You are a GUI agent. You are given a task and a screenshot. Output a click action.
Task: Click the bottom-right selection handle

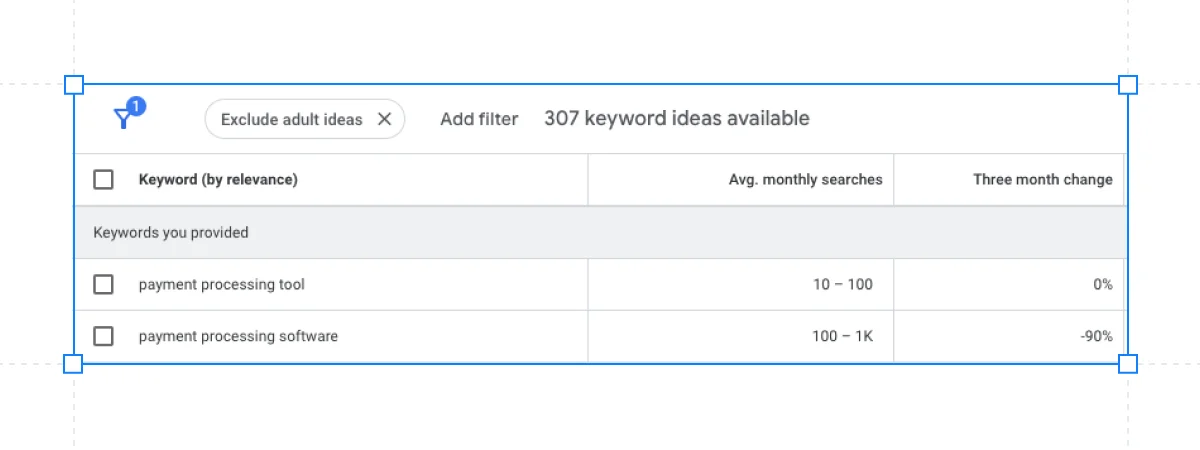pyautogui.click(x=1127, y=363)
